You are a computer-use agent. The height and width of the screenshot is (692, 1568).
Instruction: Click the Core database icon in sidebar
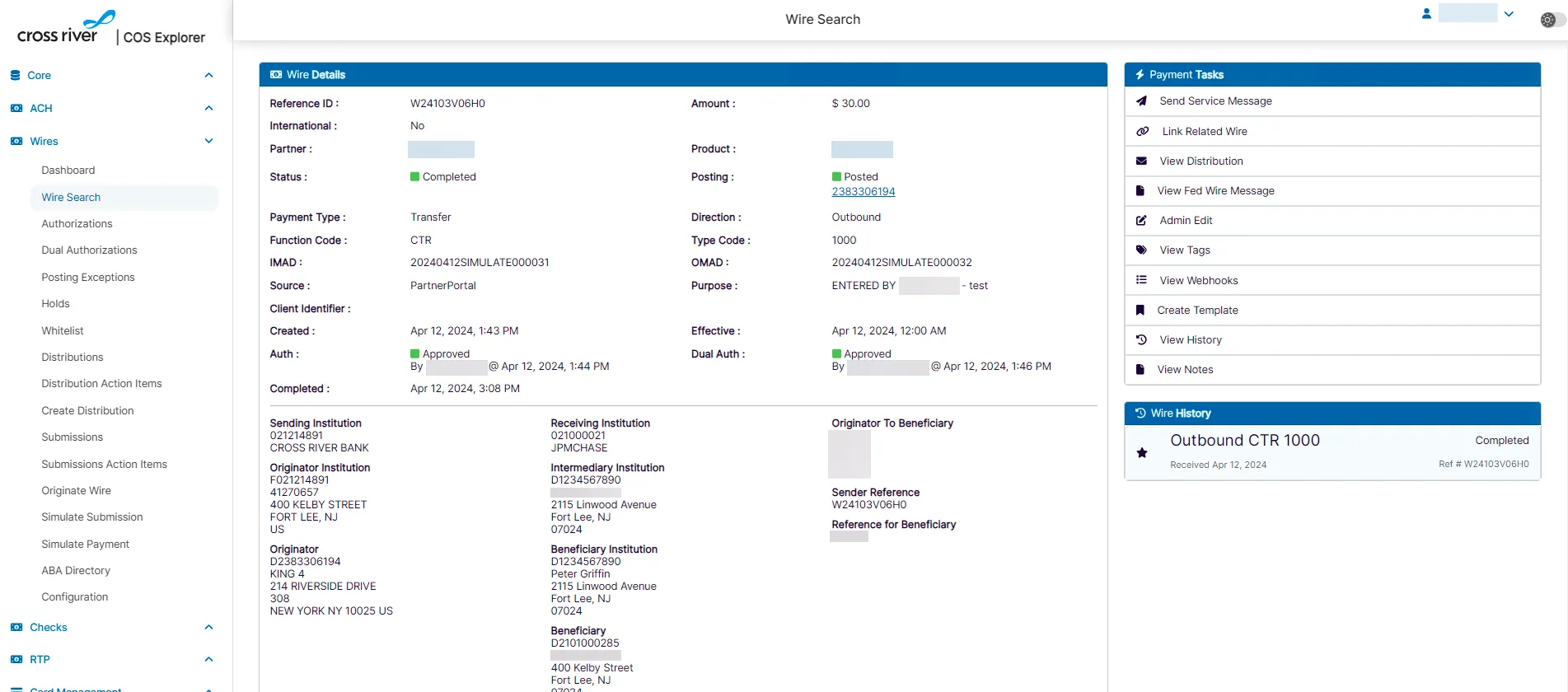[x=16, y=75]
